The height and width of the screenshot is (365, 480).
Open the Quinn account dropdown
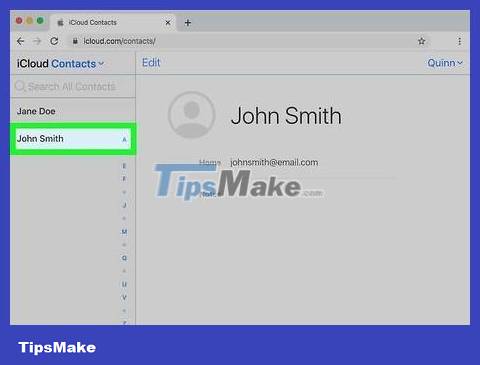tap(445, 63)
